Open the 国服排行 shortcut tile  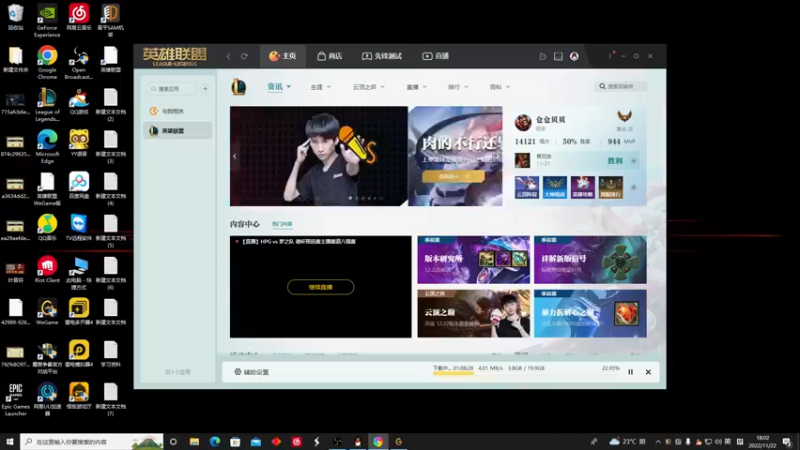[x=611, y=187]
